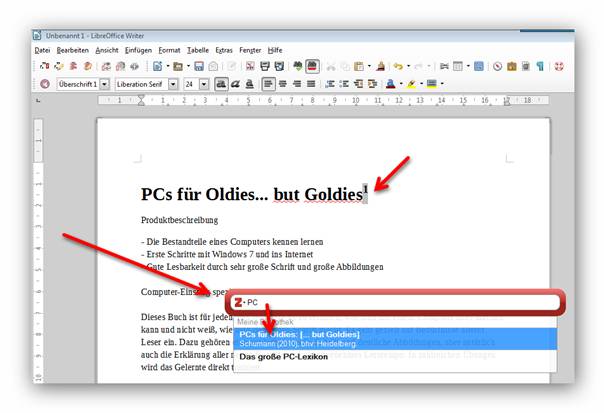Image resolution: width=604 pixels, height=413 pixels.
Task: Expand the Font Color dropdown arrow
Action: [401, 84]
